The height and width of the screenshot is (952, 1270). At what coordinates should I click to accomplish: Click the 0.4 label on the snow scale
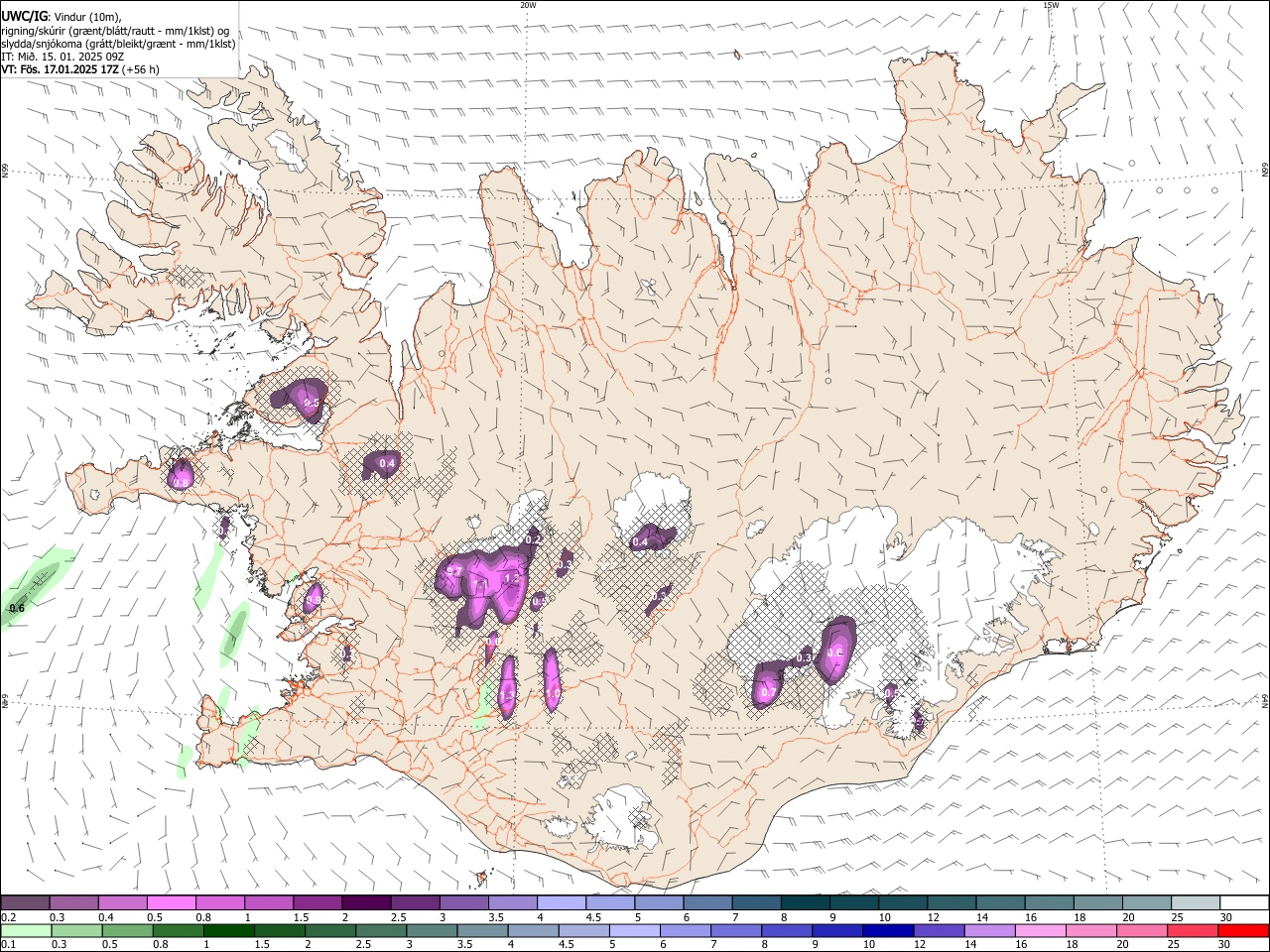tap(106, 917)
